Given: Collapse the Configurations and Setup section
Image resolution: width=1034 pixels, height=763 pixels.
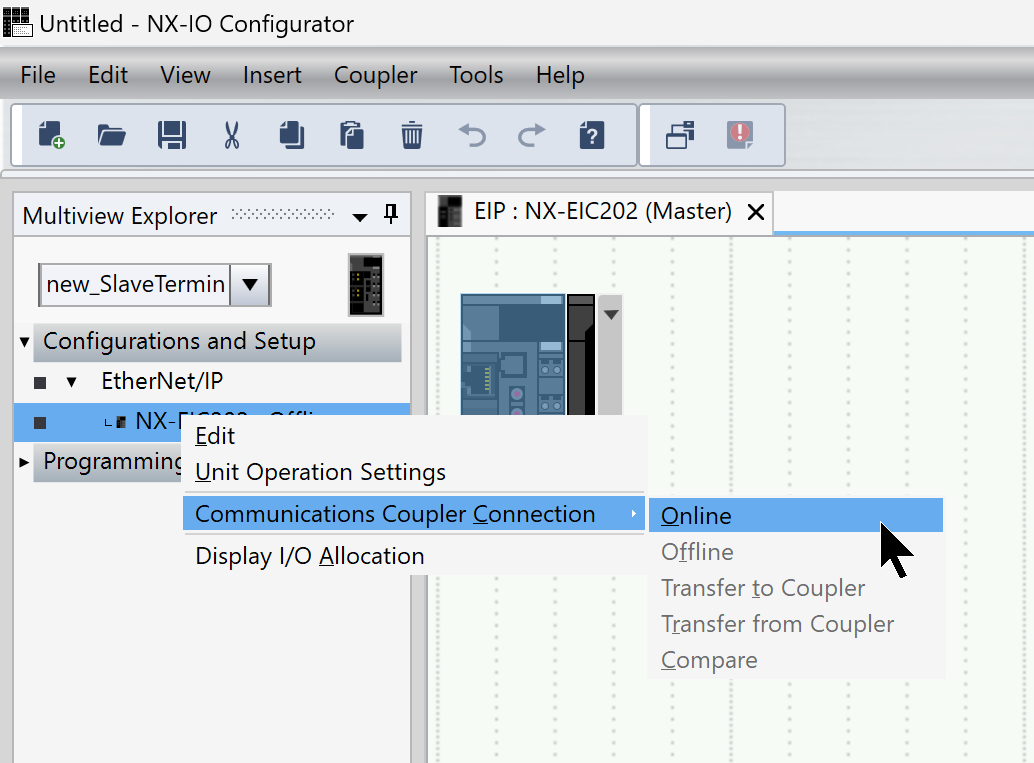Looking at the screenshot, I should tap(25, 342).
